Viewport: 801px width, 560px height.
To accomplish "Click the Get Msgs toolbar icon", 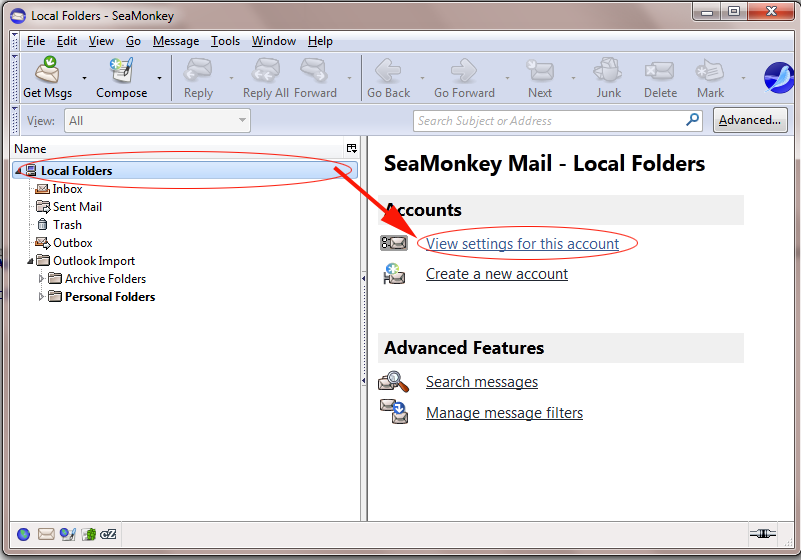I will tap(48, 70).
